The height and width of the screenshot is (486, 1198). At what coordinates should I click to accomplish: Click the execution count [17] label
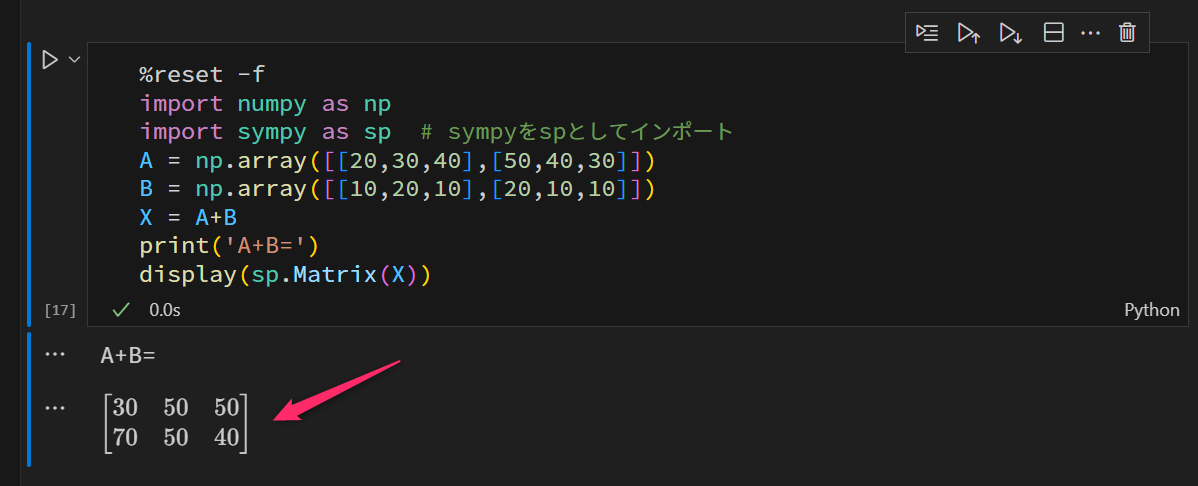point(60,310)
